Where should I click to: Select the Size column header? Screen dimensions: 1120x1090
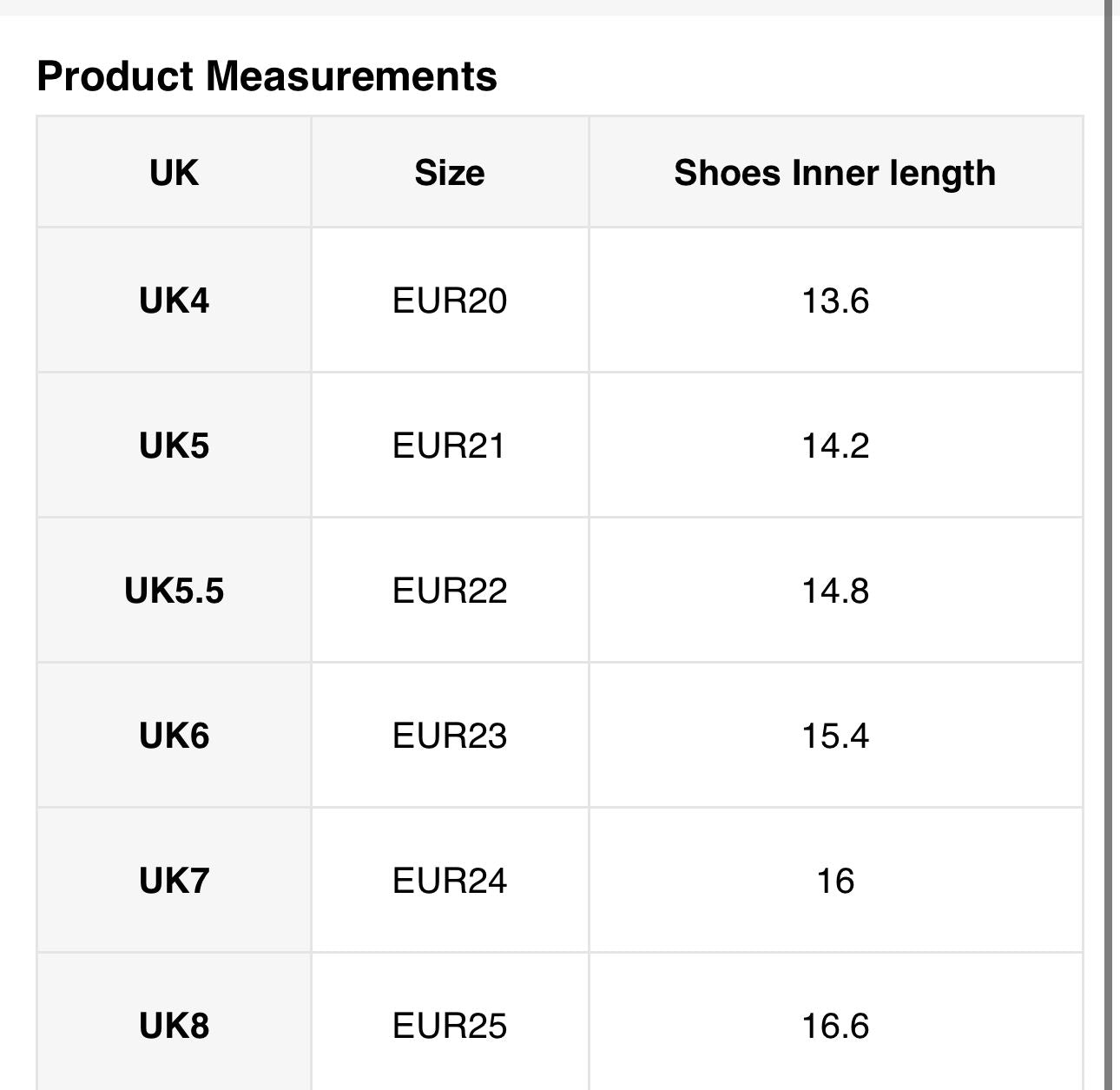tap(449, 172)
